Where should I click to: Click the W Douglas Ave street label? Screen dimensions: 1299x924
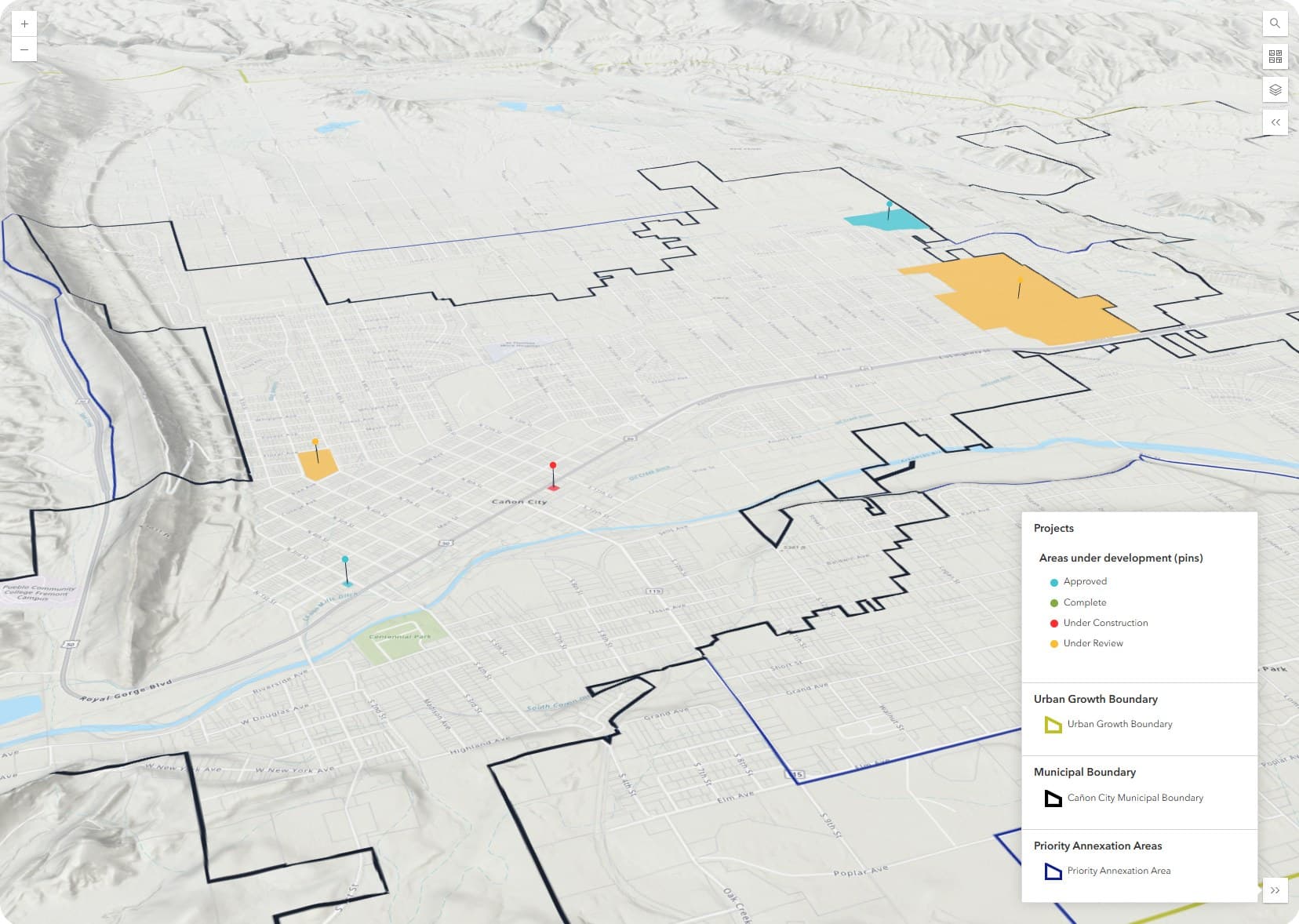[275, 713]
